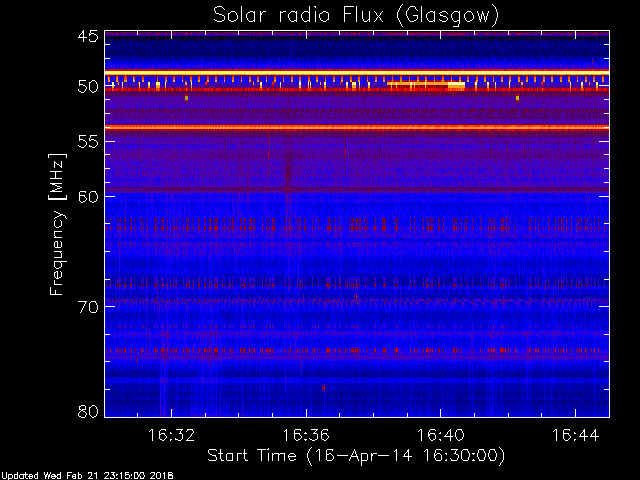This screenshot has width=640, height=480.
Task: Click the yellow-green spot below 50 MHz near 16:42
Action: (x=518, y=98)
